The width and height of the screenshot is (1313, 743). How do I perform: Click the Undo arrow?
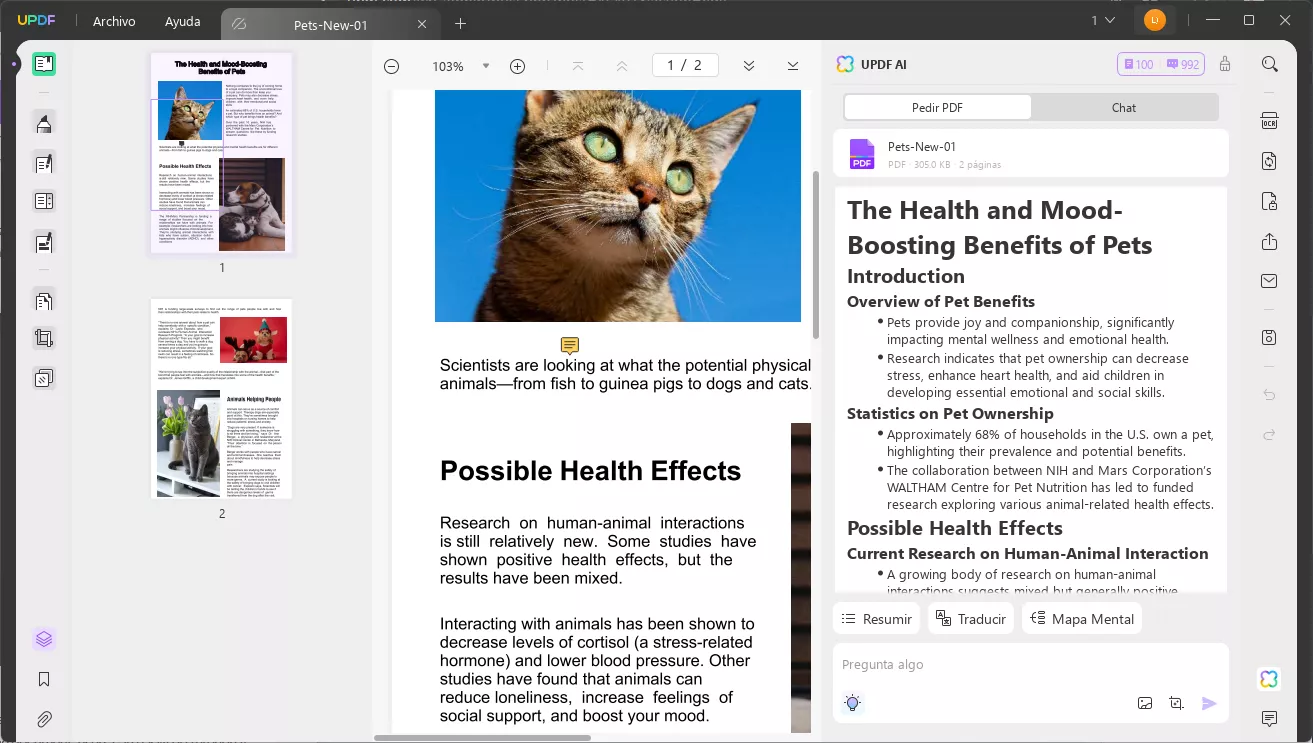(1270, 394)
